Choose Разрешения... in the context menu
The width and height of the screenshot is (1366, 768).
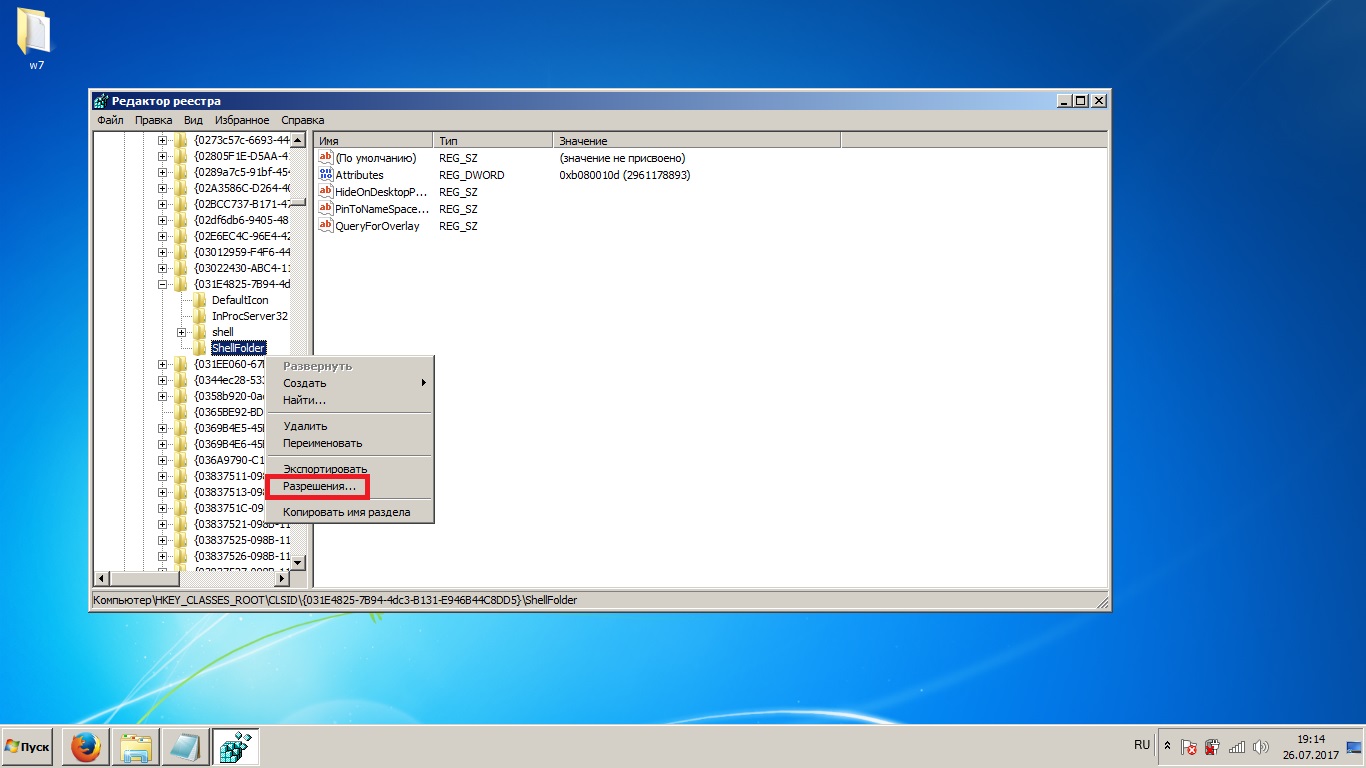click(x=349, y=486)
